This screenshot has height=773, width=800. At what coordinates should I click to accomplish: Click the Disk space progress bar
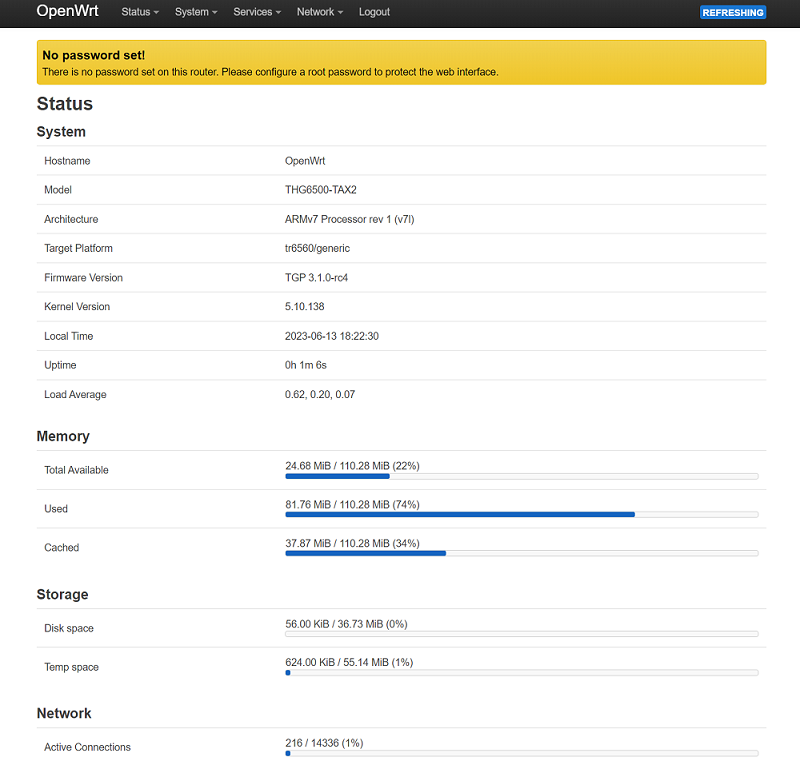click(x=521, y=634)
